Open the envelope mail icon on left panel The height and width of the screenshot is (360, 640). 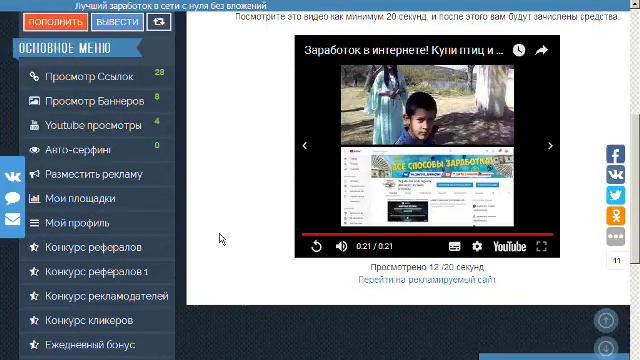tap(12, 220)
